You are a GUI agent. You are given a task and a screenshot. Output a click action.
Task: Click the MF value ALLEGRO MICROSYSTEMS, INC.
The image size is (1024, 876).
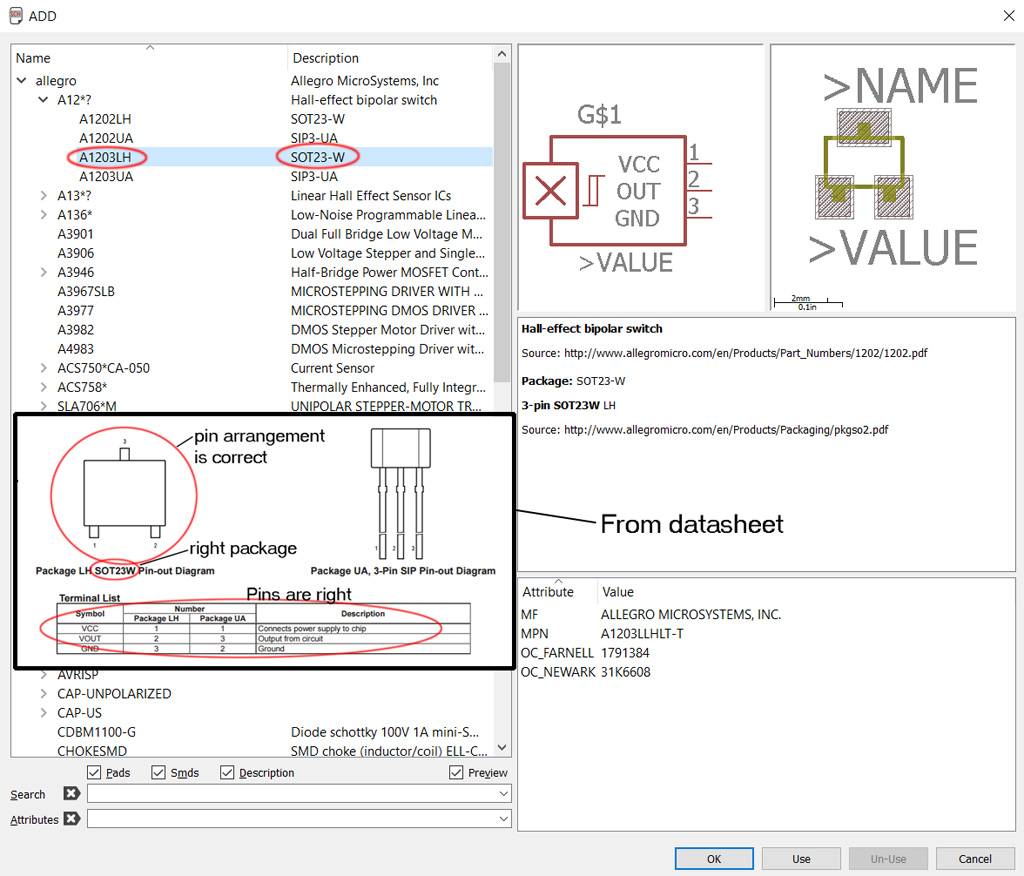coord(691,614)
